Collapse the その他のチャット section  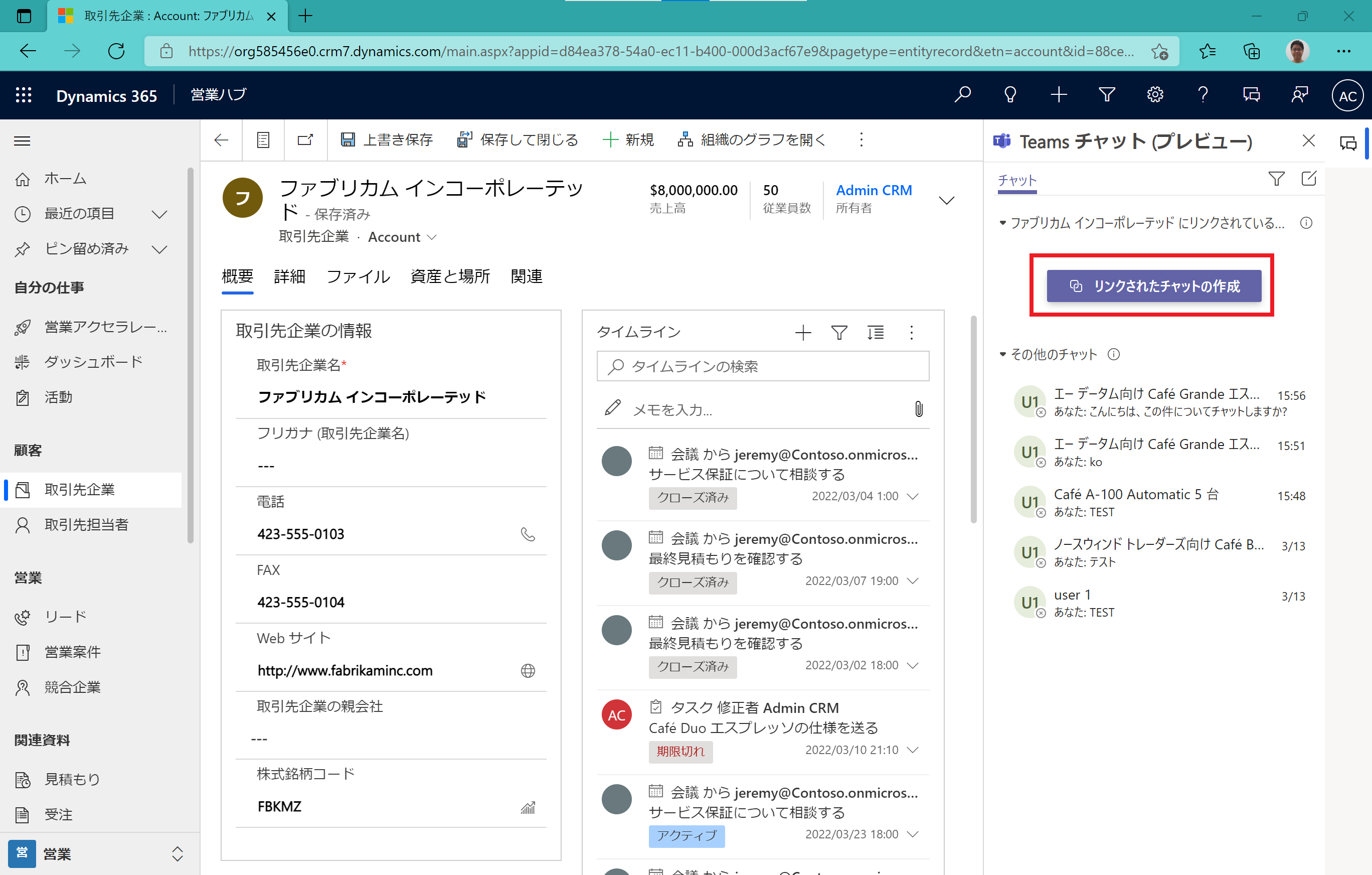(1002, 355)
